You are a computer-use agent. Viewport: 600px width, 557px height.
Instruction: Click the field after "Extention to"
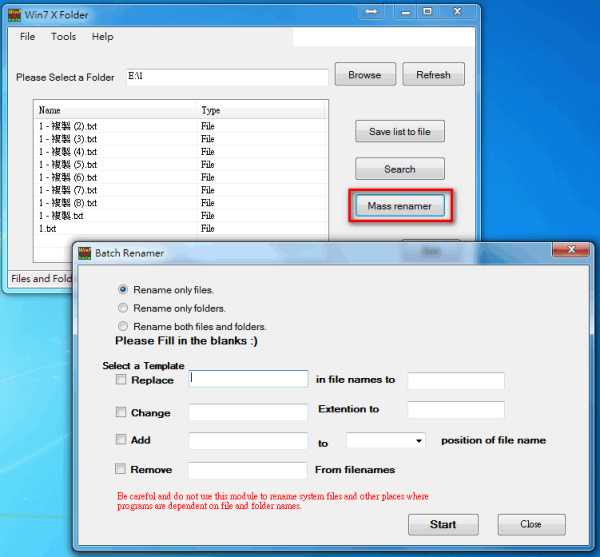456,410
